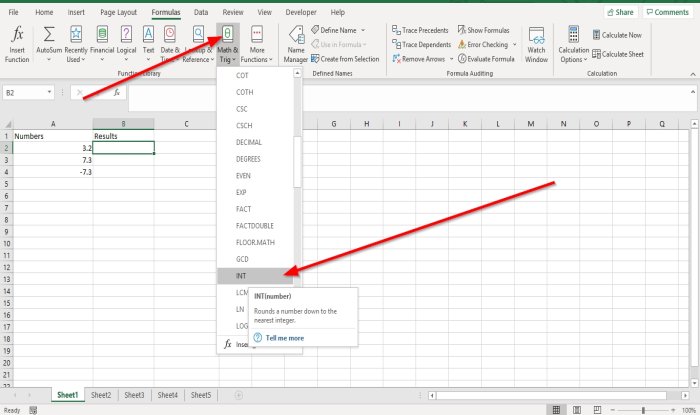
Task: Select column G header
Action: [x=333, y=124]
